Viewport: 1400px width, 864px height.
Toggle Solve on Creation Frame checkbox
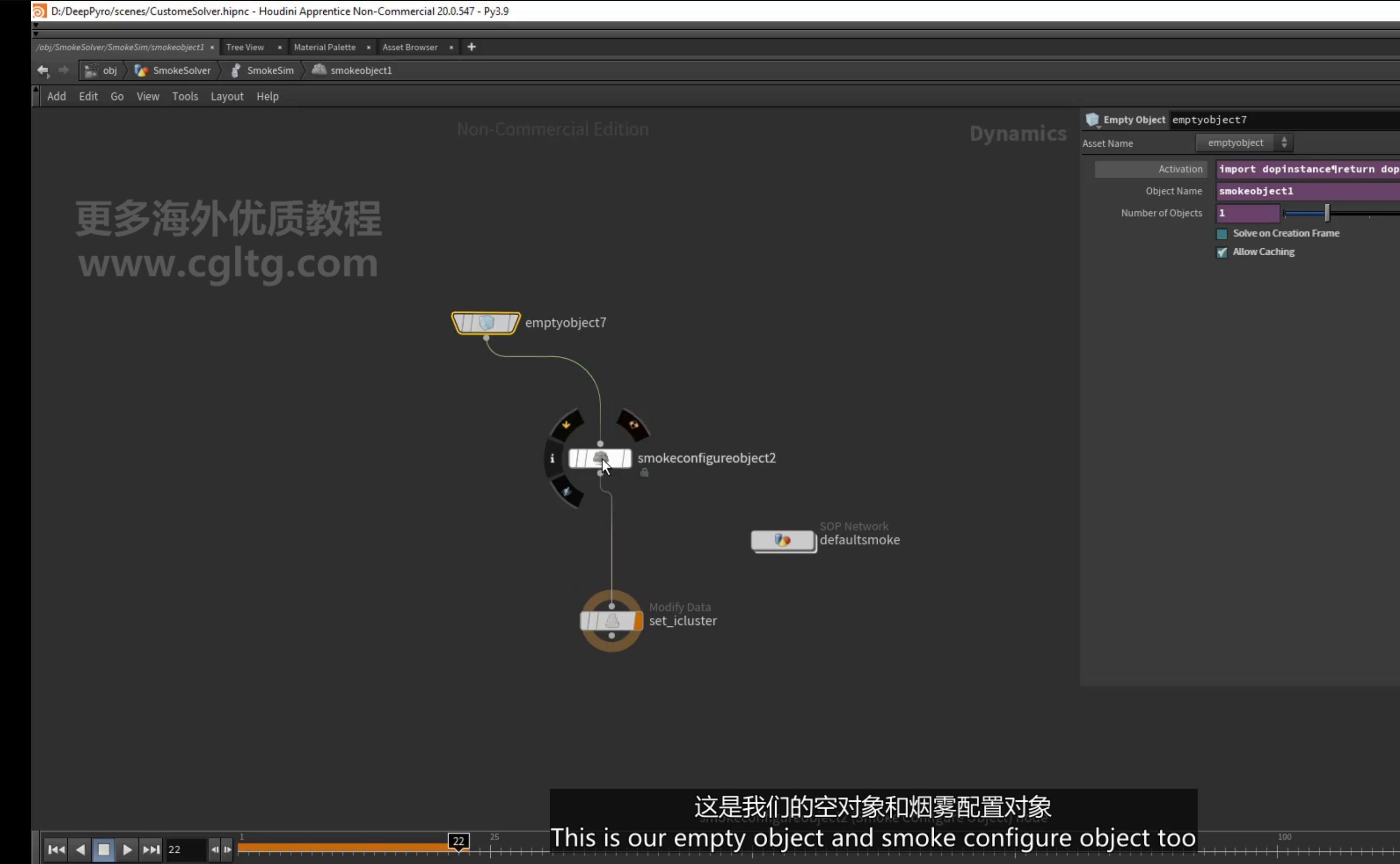point(1222,234)
